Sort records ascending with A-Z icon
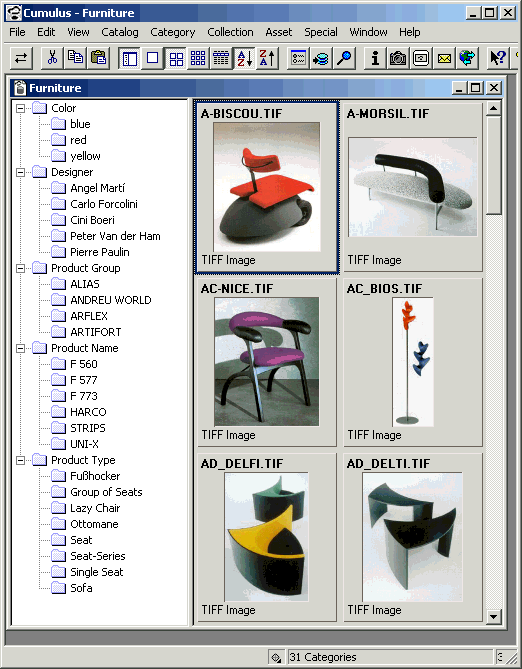522x669 pixels. coord(245,58)
